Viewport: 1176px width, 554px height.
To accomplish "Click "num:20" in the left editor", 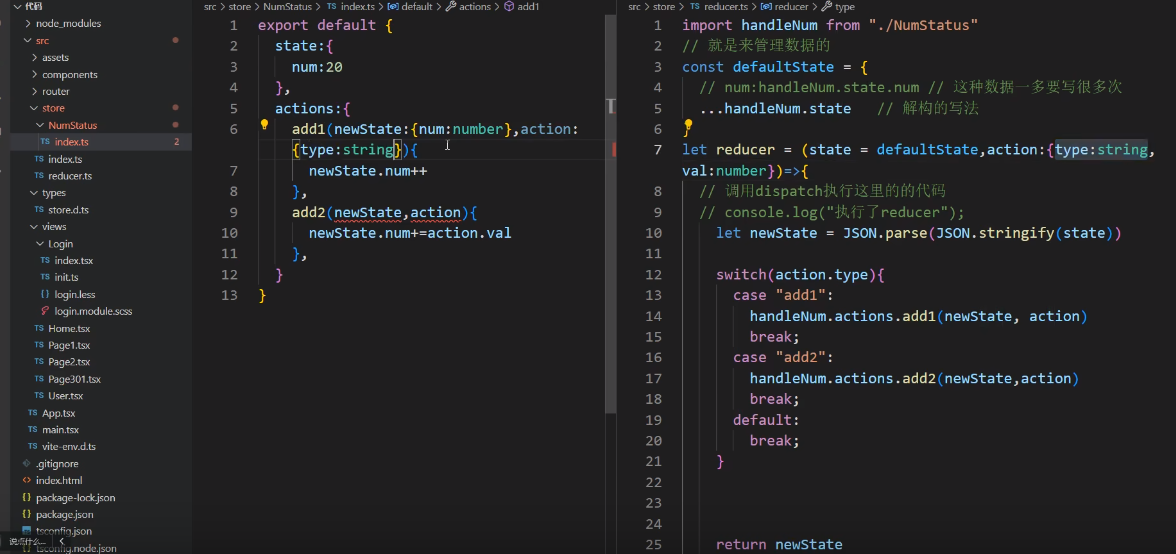I will 317,67.
